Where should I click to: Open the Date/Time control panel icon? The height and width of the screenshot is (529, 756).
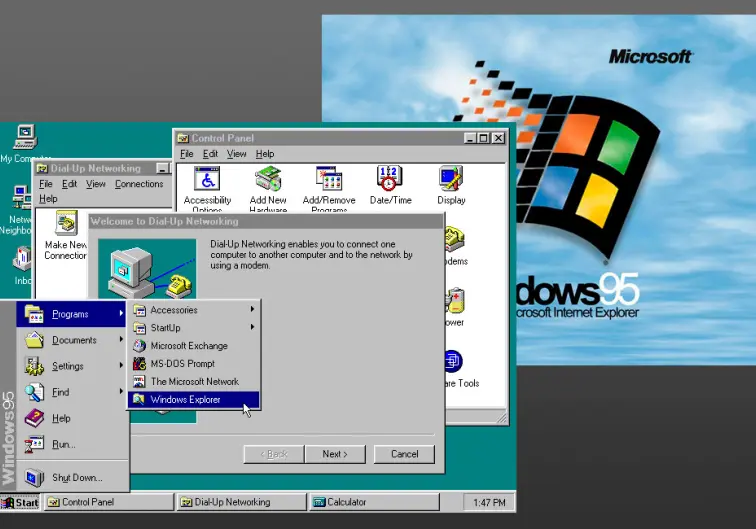(x=390, y=181)
